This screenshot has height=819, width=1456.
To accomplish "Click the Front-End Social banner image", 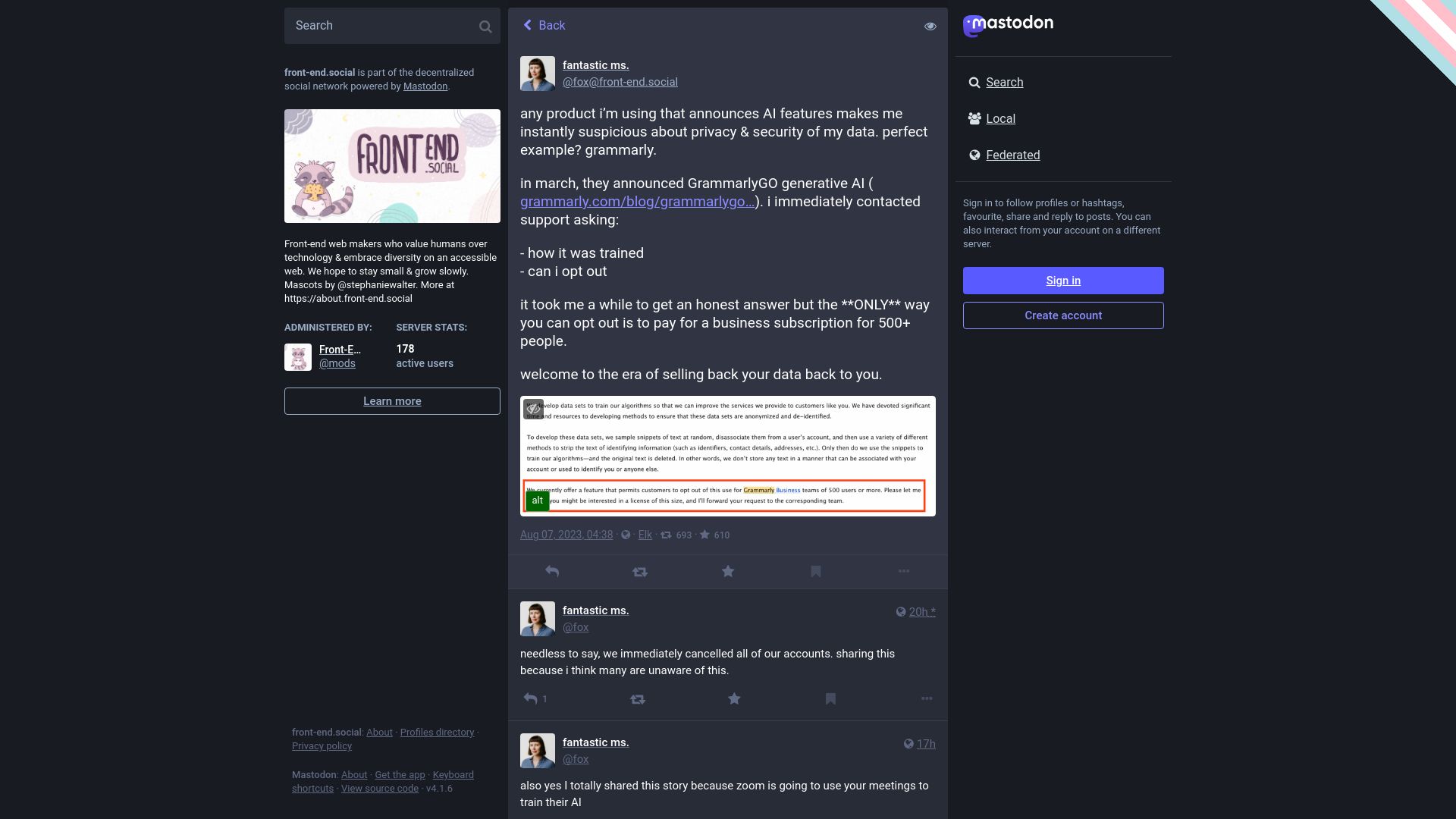I will (x=392, y=166).
